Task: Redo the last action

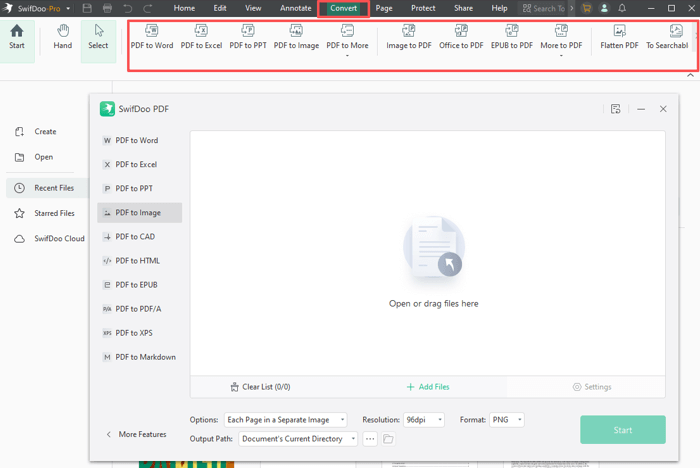Action: tap(148, 8)
